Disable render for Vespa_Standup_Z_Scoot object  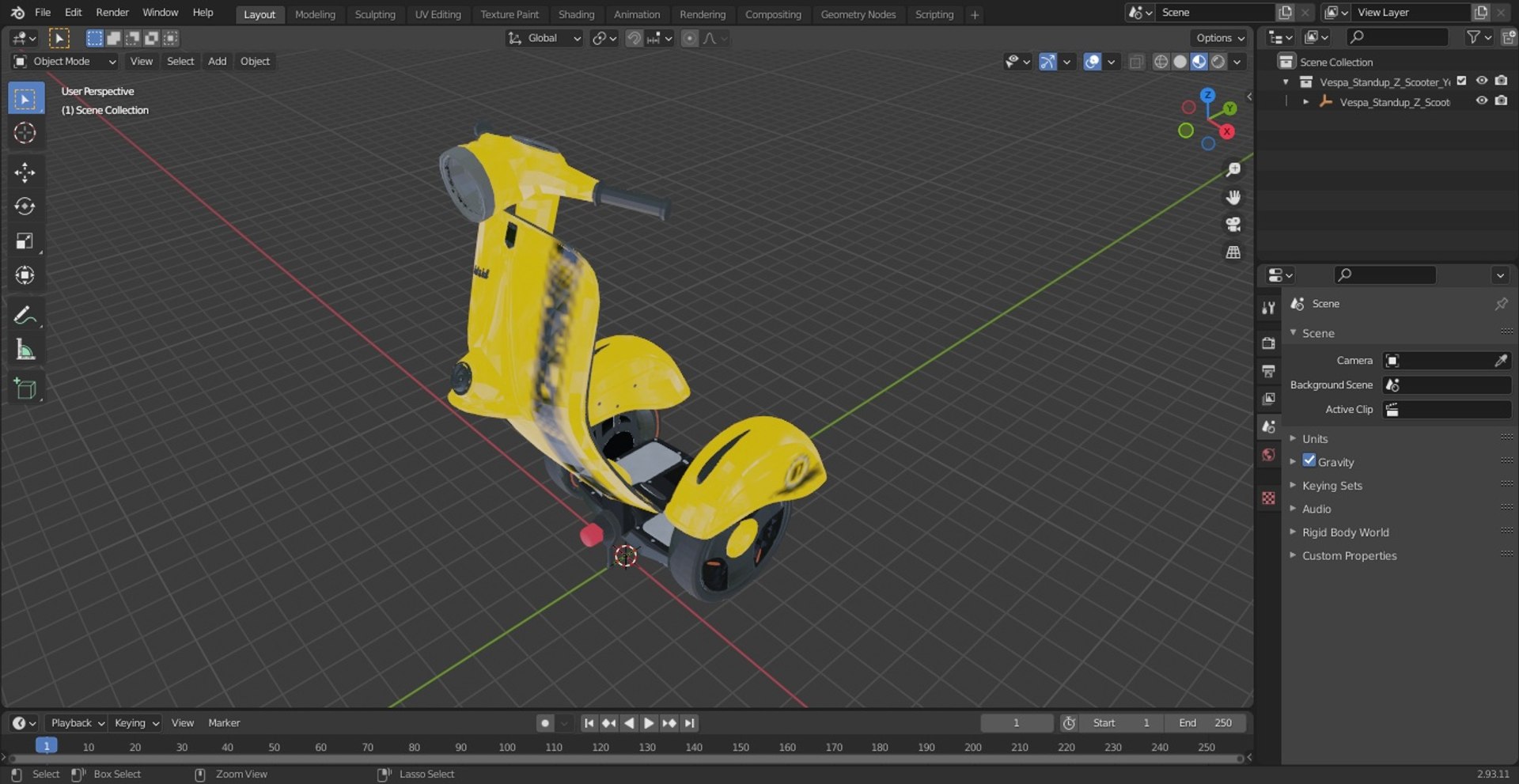click(1502, 100)
